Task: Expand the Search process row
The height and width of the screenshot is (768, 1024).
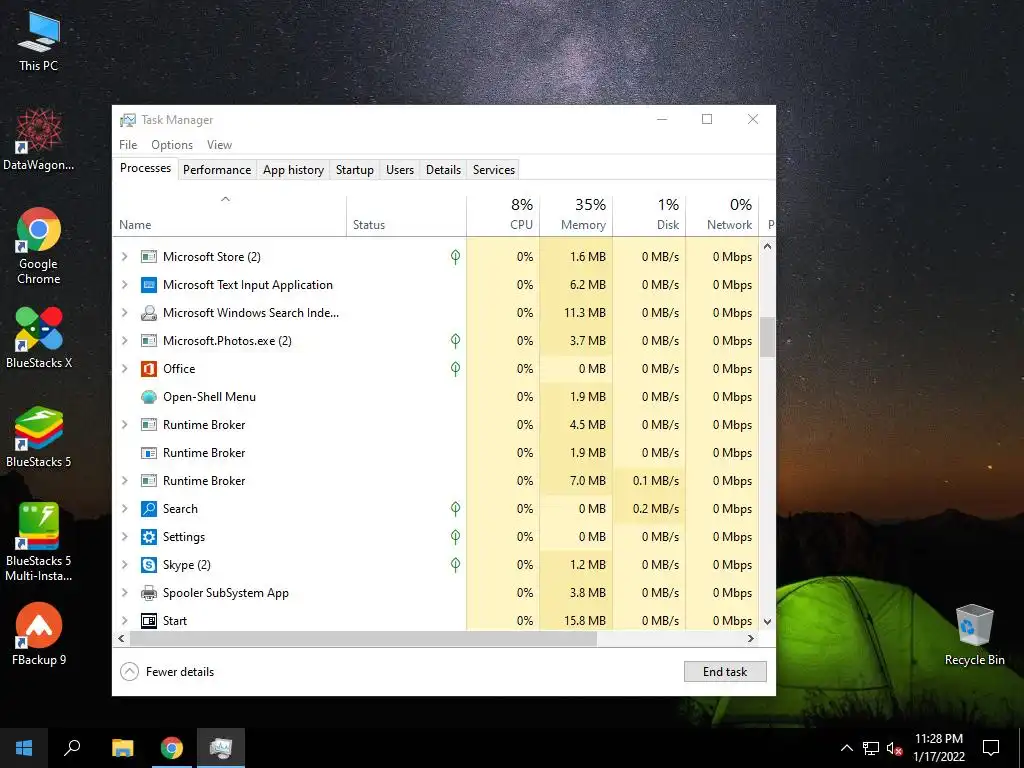Action: [124, 509]
